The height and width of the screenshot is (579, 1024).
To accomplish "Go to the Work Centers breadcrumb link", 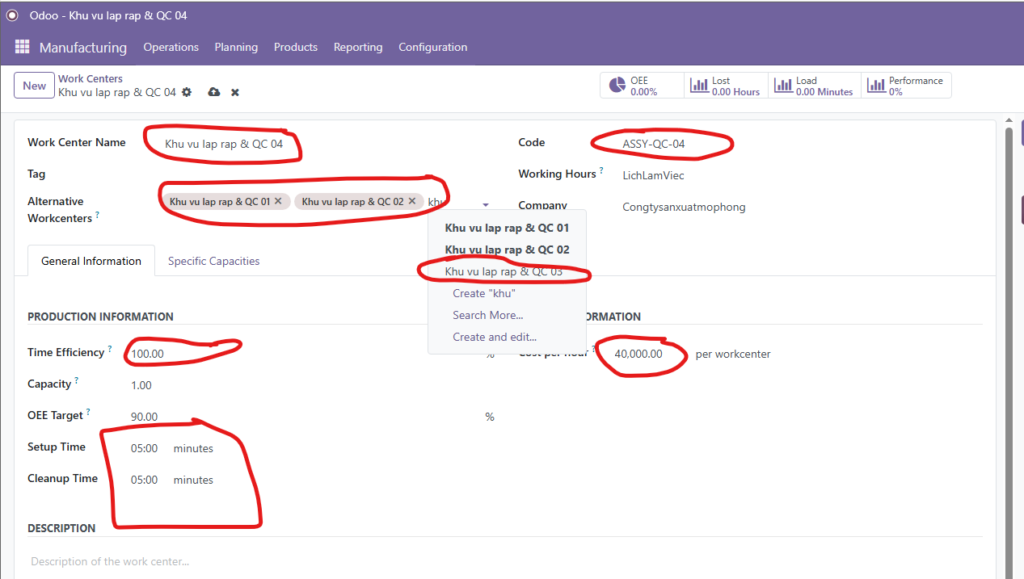I will [x=90, y=79].
